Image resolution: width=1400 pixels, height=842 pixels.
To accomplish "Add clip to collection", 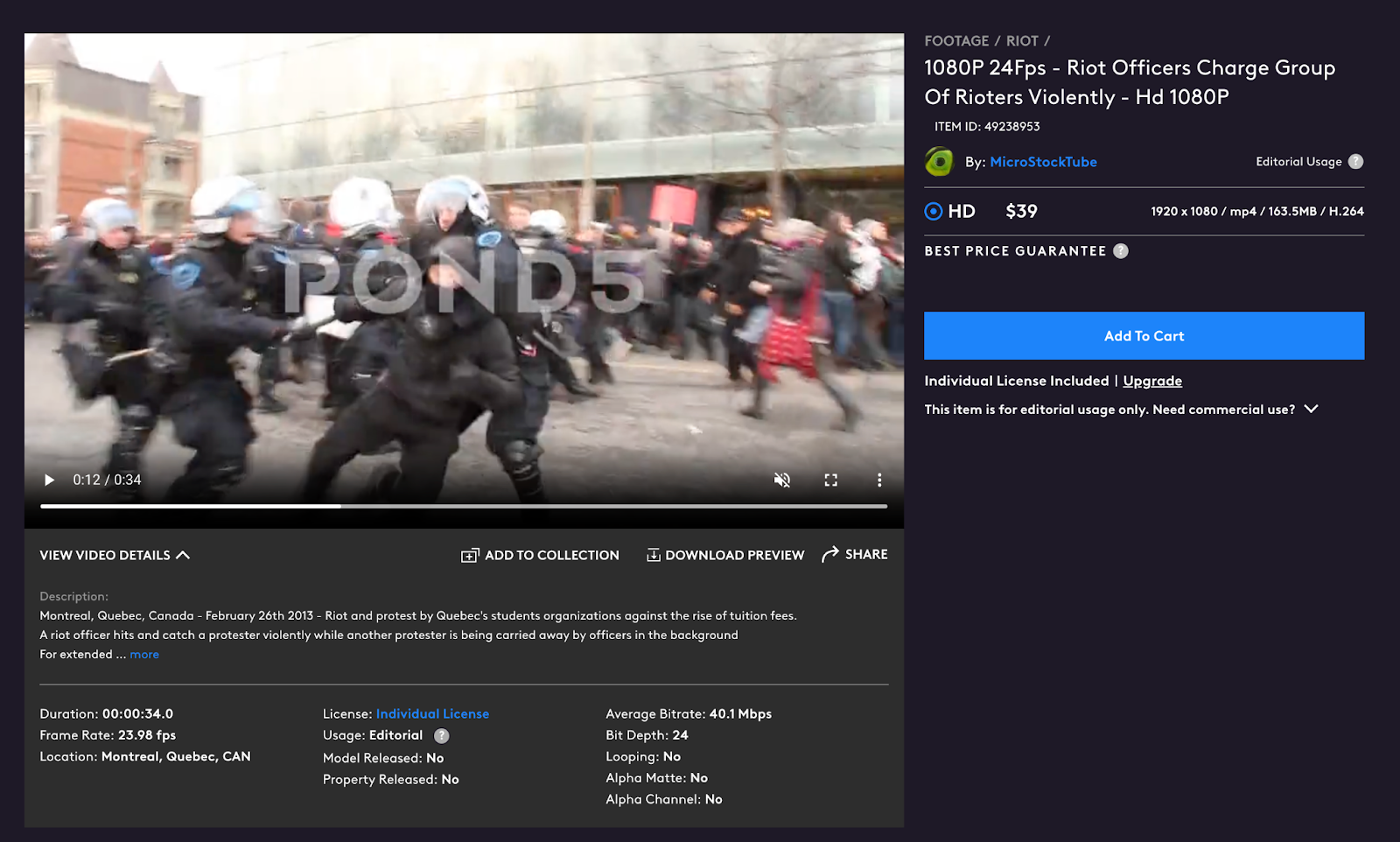I will pos(540,555).
